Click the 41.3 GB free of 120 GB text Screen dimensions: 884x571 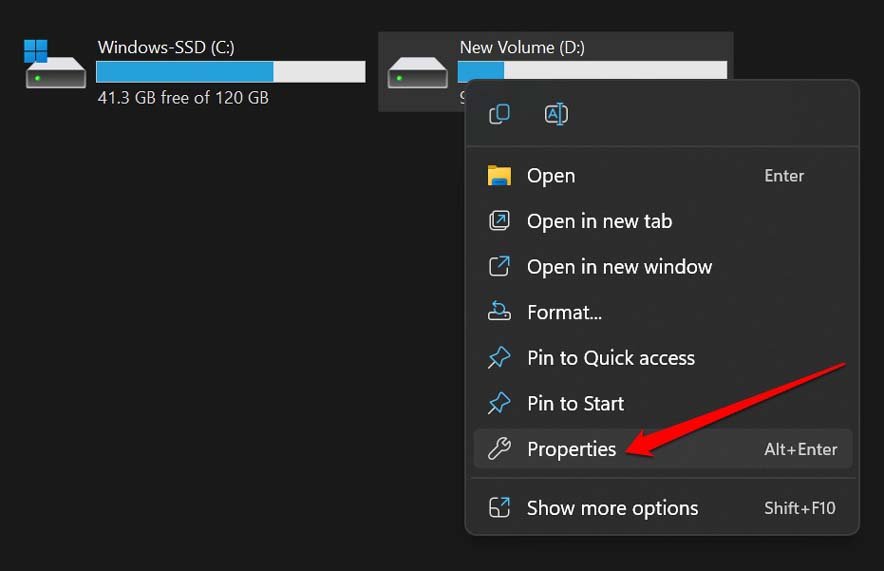pyautogui.click(x=183, y=98)
